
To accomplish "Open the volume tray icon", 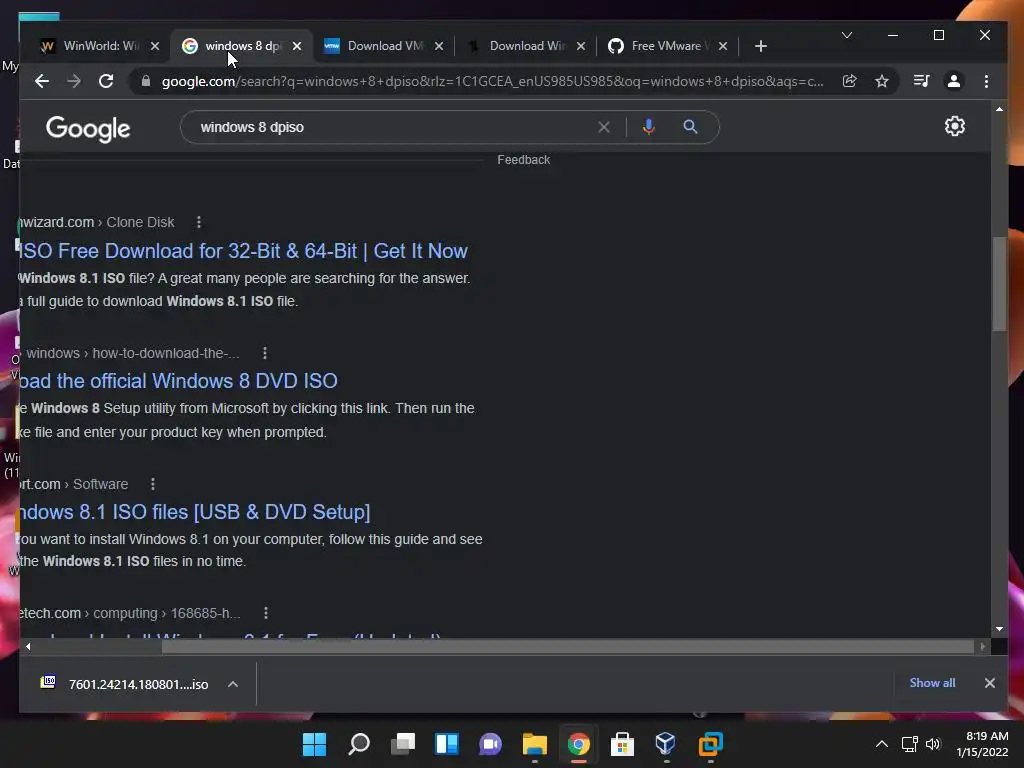I will [933, 744].
